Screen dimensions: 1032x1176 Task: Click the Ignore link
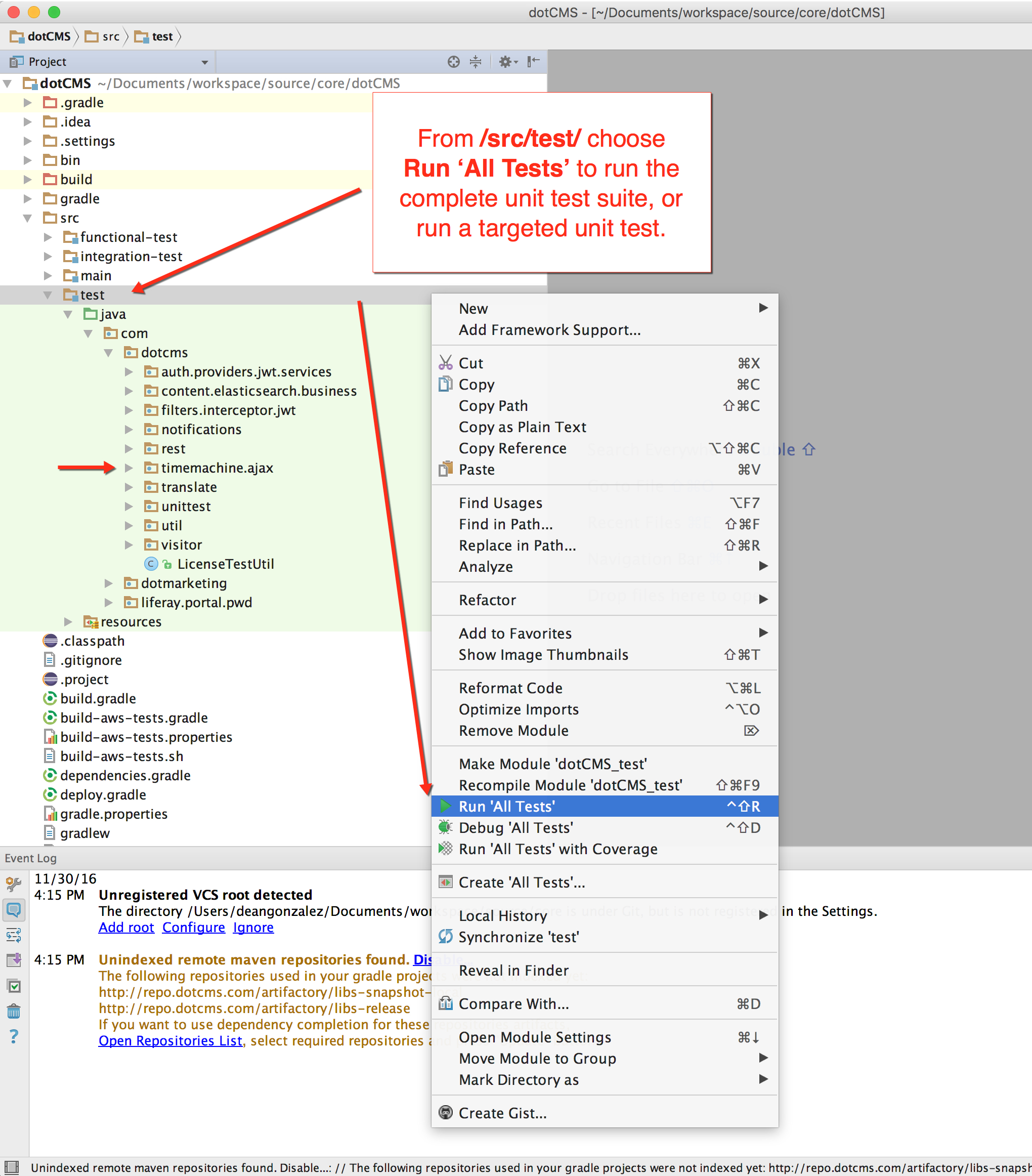click(253, 927)
